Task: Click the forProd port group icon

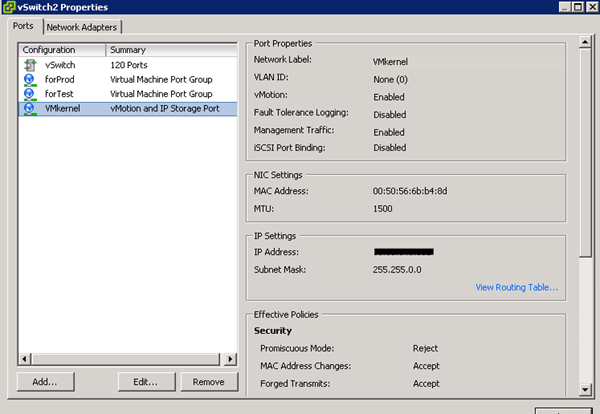Action: tap(28, 79)
